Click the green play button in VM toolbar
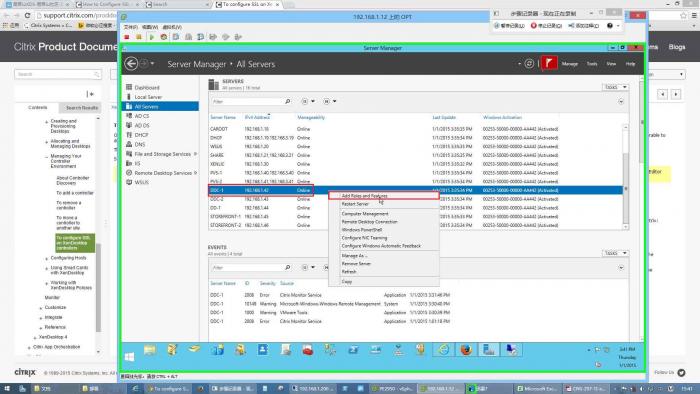This screenshot has width=700, height=394. click(152, 37)
